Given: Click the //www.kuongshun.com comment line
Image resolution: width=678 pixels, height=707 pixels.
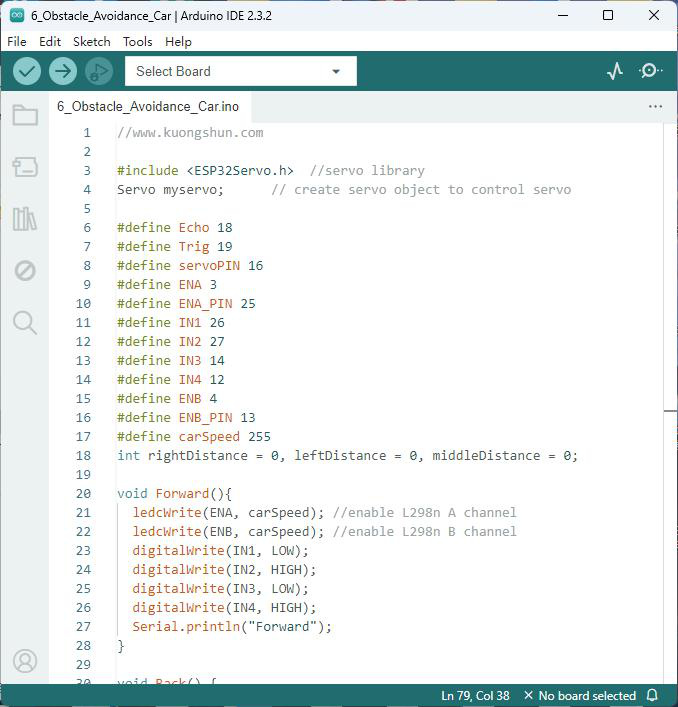Looking at the screenshot, I should click(x=190, y=133).
